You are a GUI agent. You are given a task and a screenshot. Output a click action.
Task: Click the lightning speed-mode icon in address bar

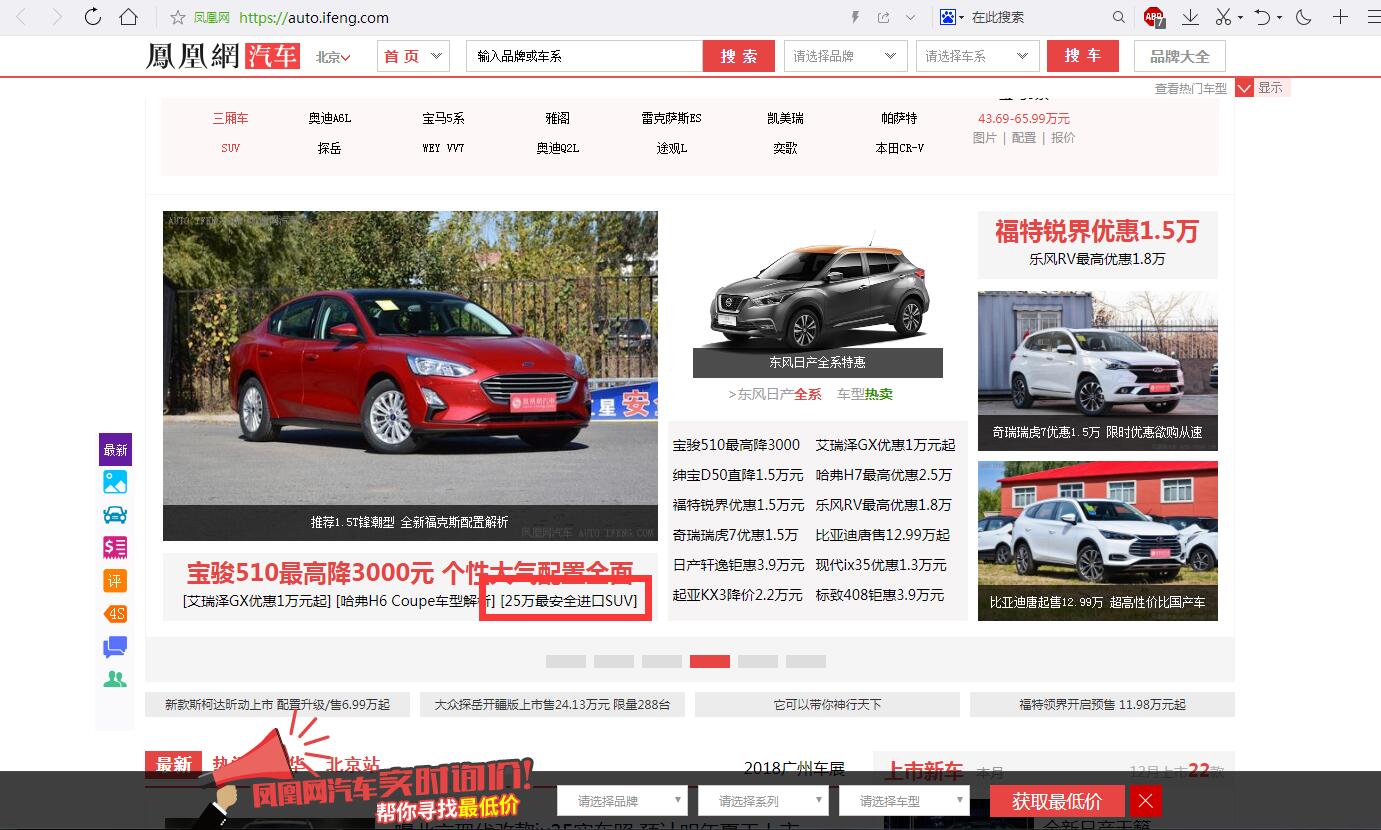click(x=855, y=17)
